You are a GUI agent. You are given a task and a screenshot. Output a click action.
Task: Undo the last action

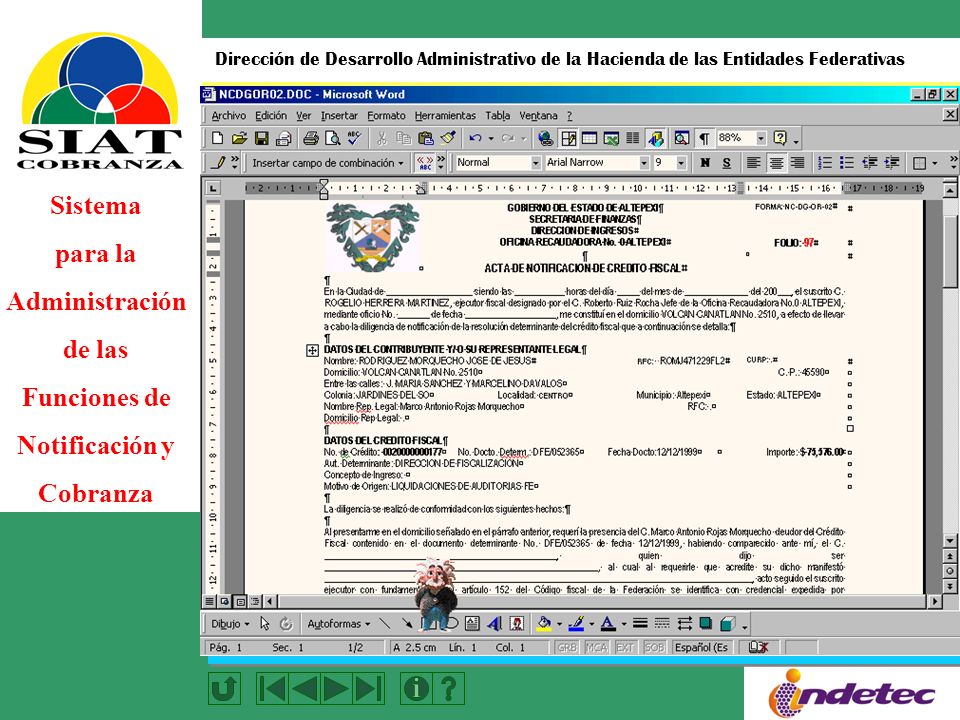click(x=475, y=138)
